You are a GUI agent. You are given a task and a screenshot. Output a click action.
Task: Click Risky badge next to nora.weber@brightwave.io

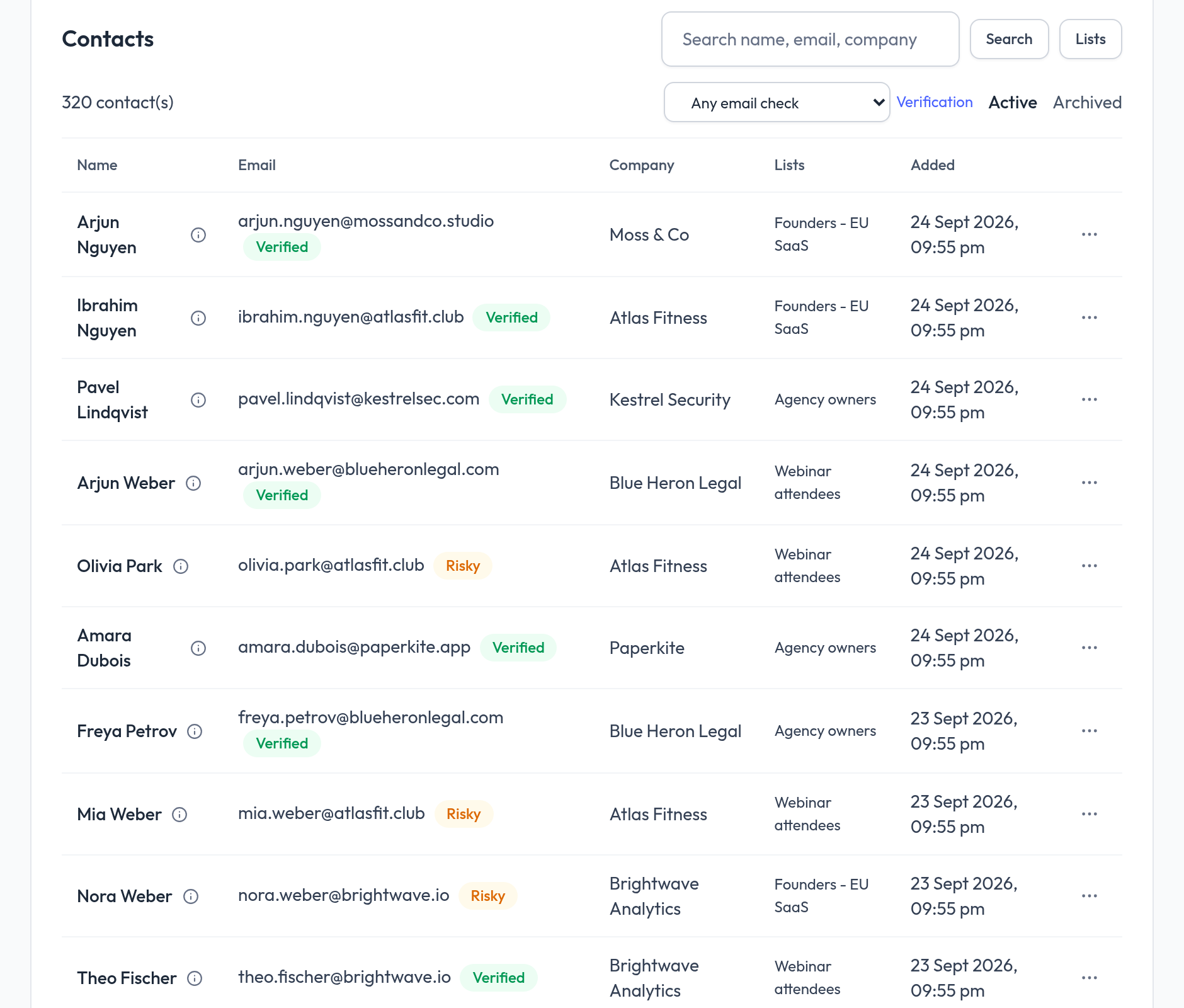tap(488, 896)
